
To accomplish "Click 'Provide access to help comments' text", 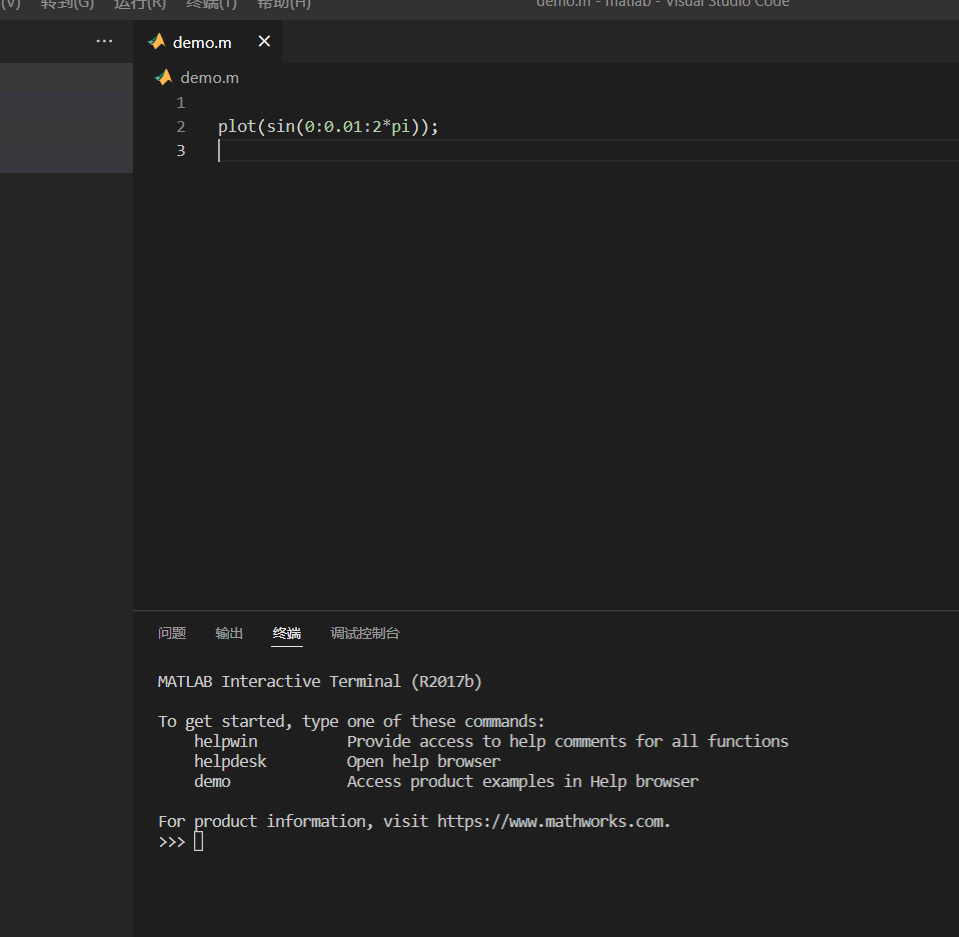I will 487,741.
